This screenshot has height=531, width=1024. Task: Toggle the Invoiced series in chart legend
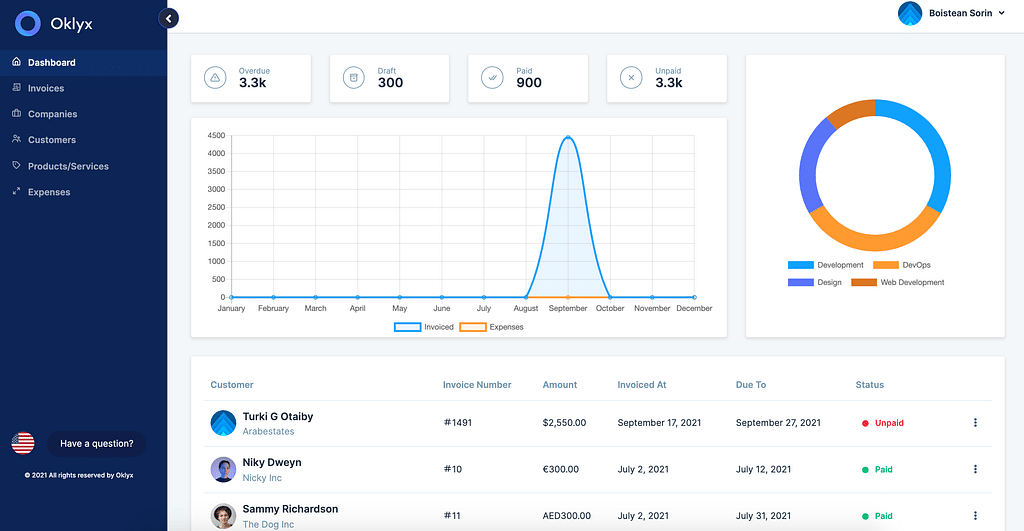(424, 327)
